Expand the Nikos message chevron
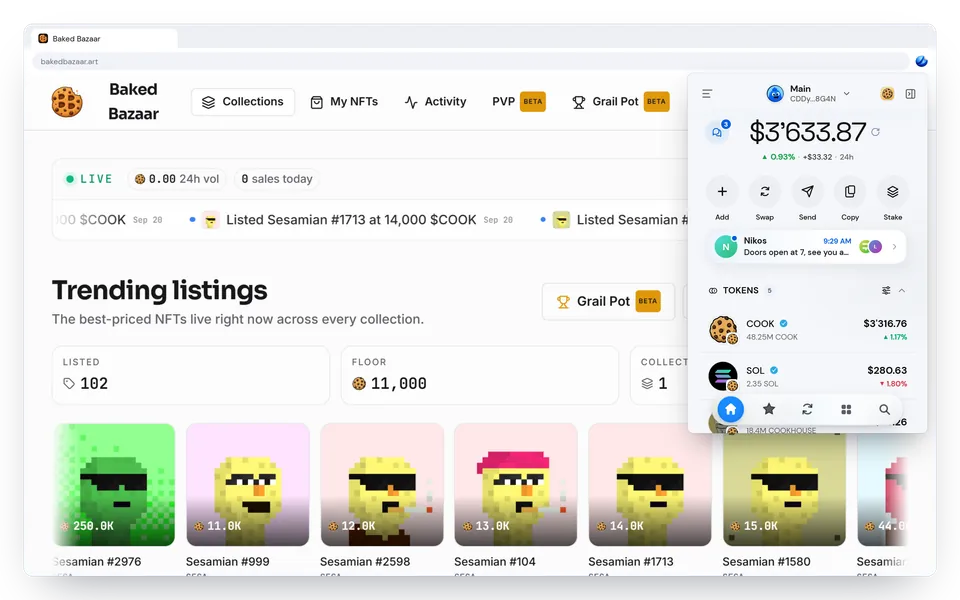The height and width of the screenshot is (600, 960). coord(894,247)
